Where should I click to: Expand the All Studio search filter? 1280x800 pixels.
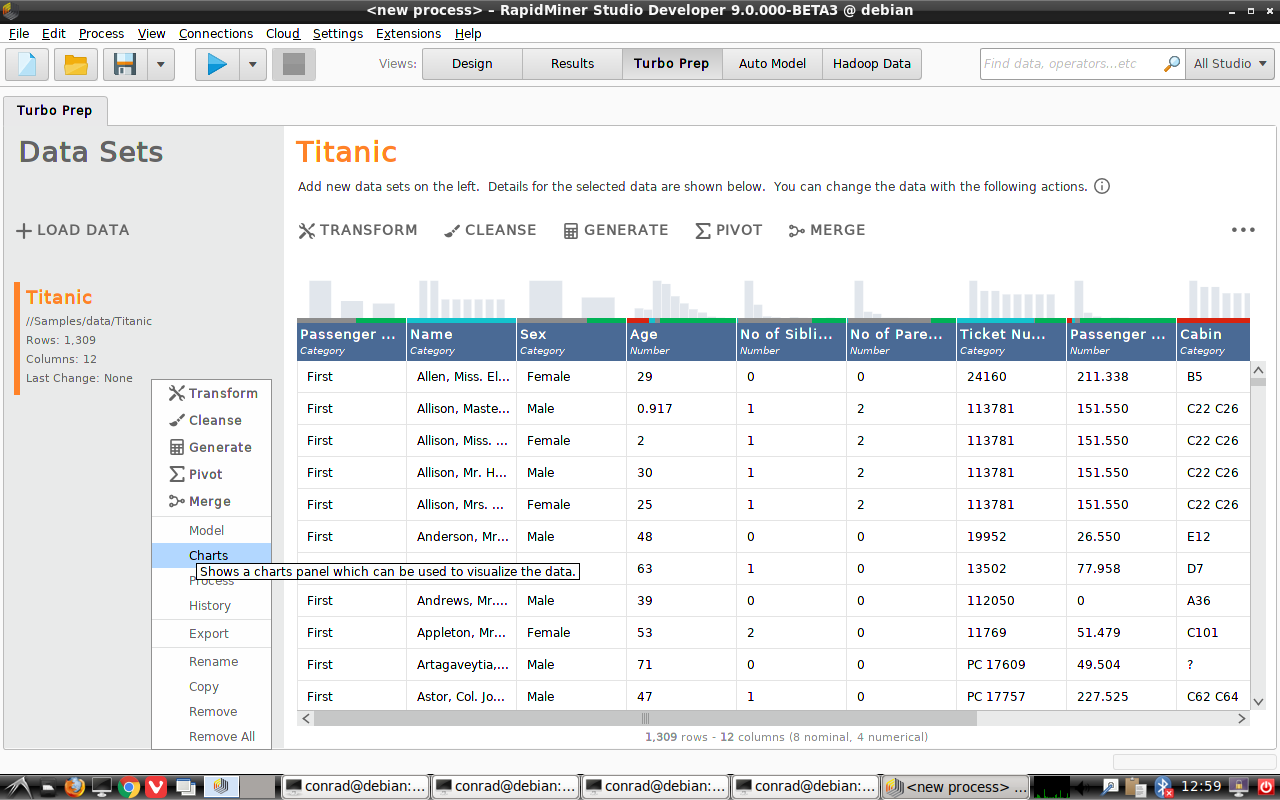(1230, 63)
